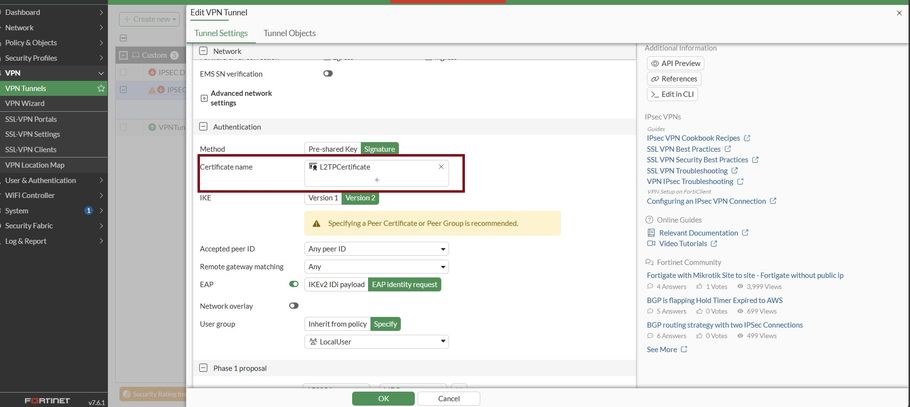
Task: Select Specify user group option
Action: (x=385, y=324)
